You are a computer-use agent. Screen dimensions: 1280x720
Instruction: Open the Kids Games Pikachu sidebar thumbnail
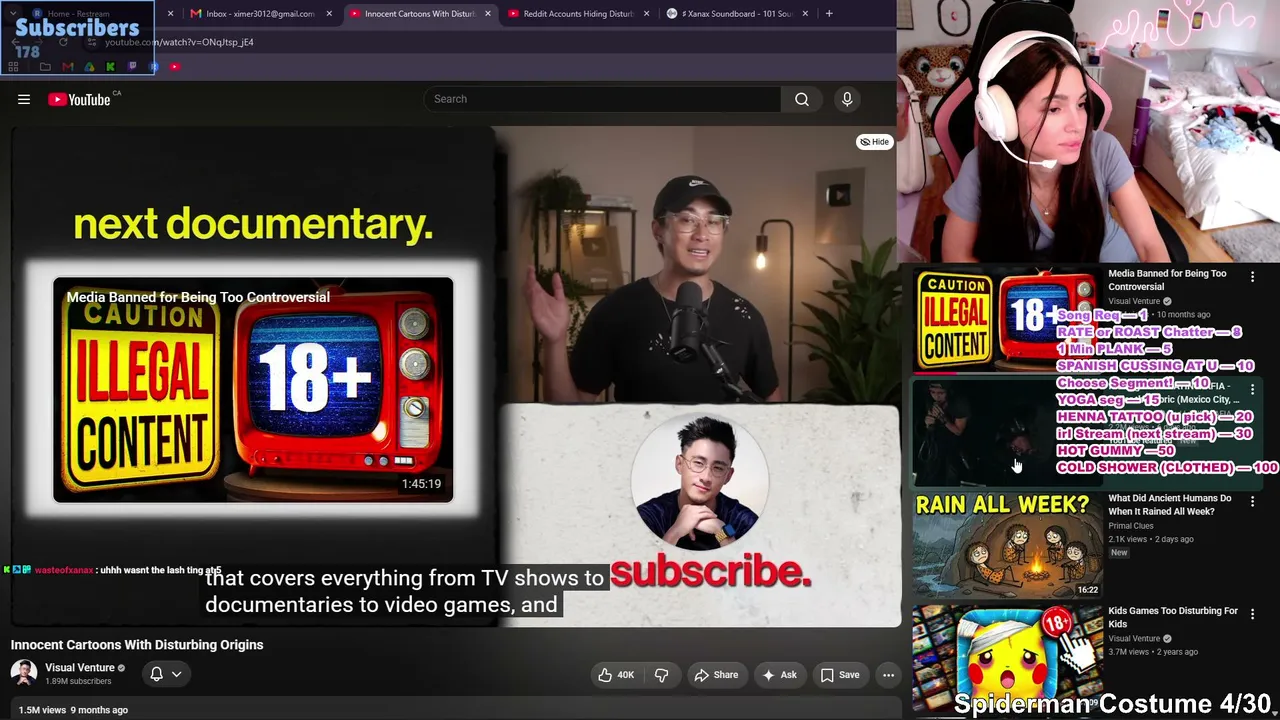pos(1006,657)
